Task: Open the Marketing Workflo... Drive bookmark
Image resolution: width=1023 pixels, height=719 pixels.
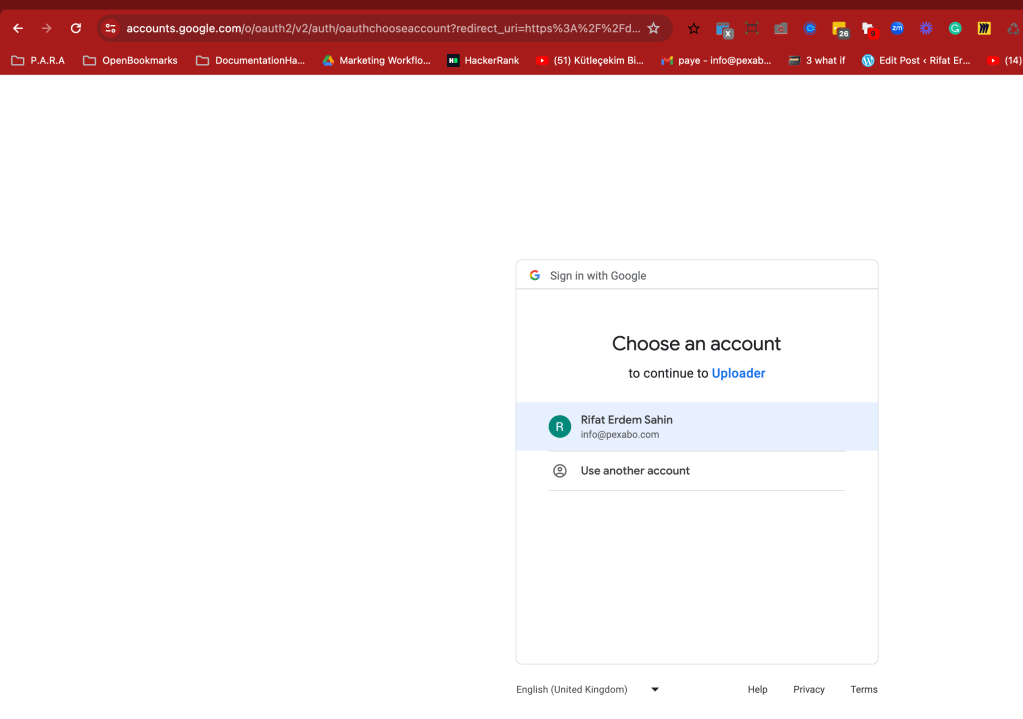Action: point(376,60)
